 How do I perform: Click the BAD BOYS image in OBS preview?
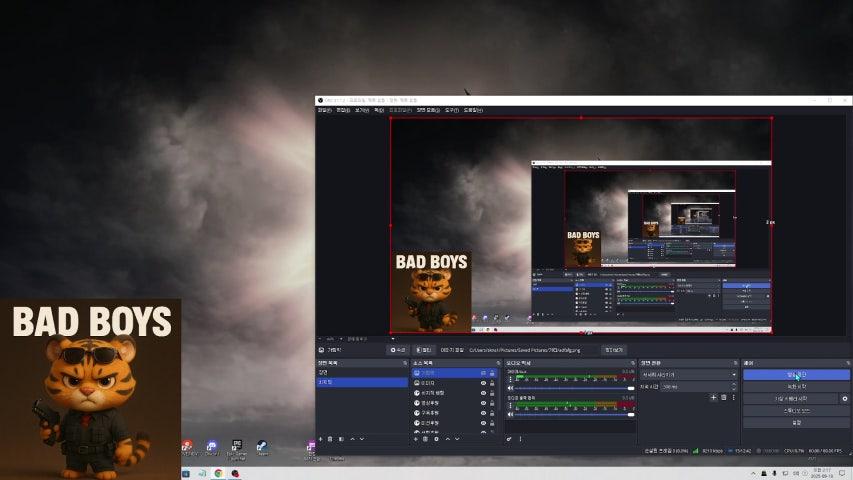point(431,291)
